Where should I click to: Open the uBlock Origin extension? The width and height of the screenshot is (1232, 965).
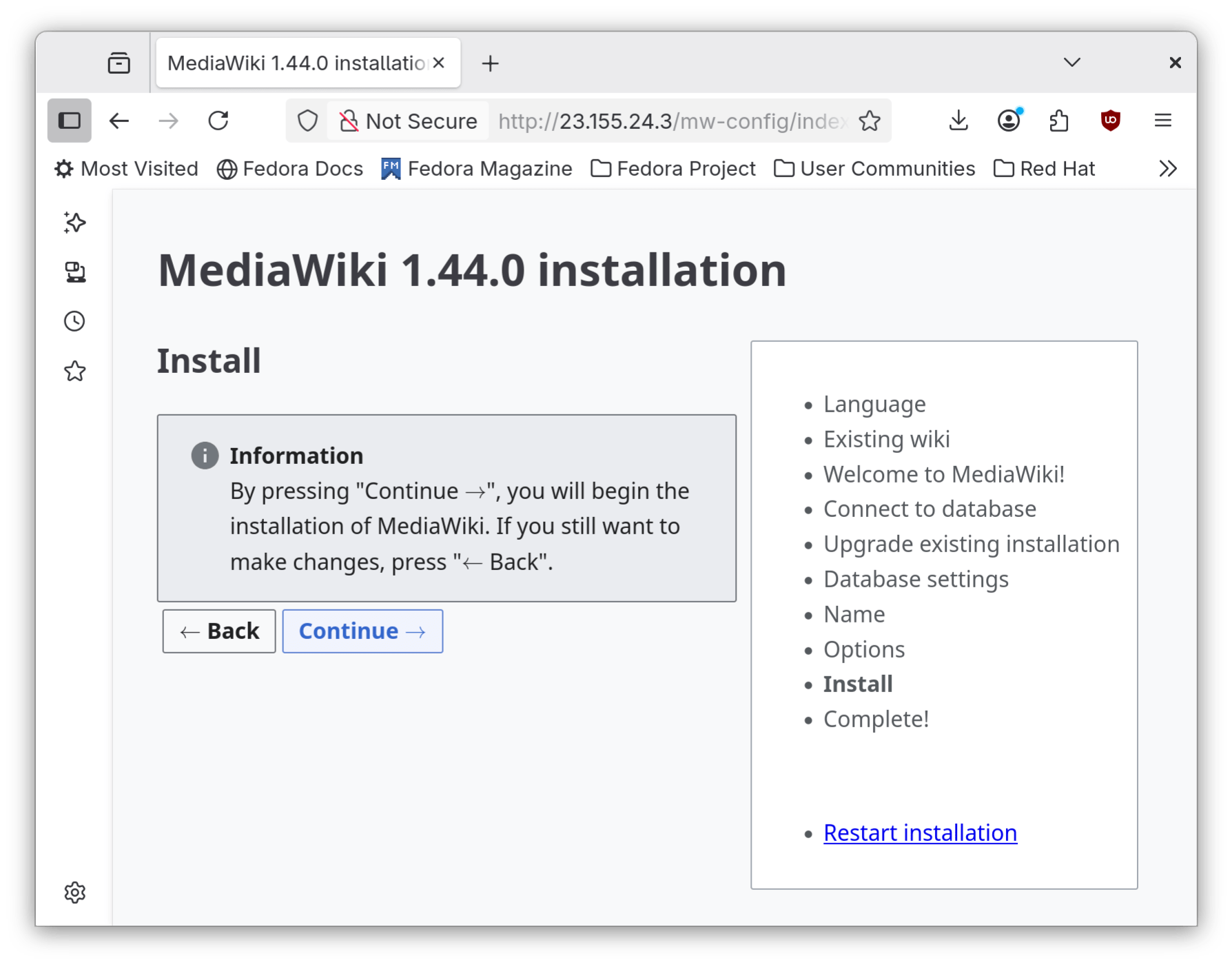tap(1111, 121)
